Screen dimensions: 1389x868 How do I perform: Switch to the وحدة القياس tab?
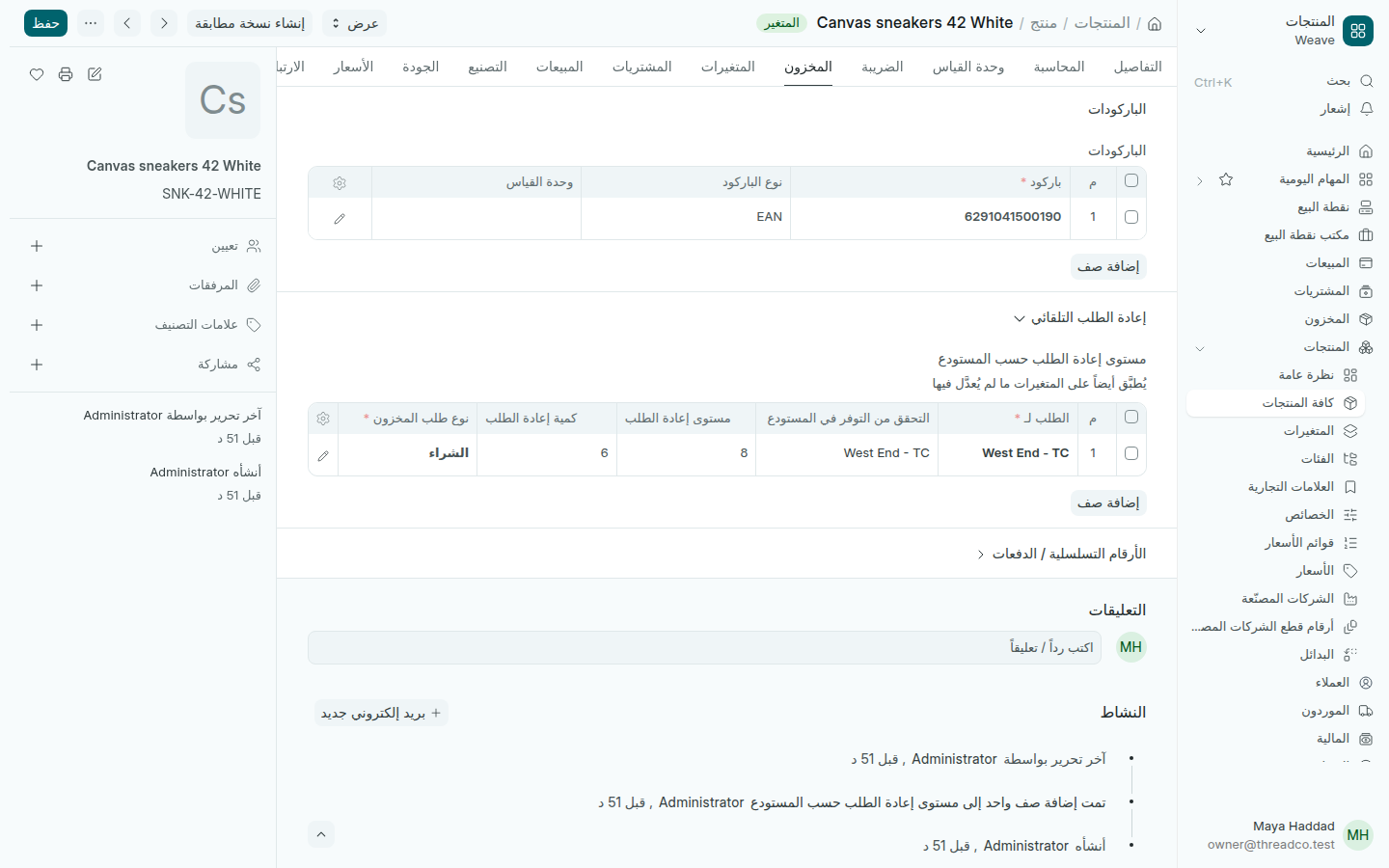(x=968, y=67)
